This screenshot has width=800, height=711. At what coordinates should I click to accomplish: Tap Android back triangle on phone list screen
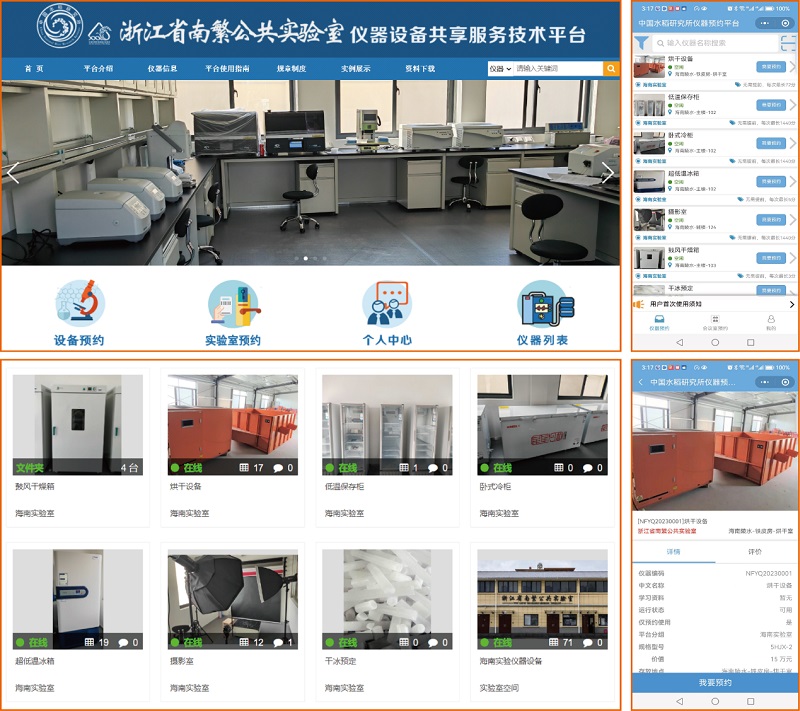click(x=679, y=342)
